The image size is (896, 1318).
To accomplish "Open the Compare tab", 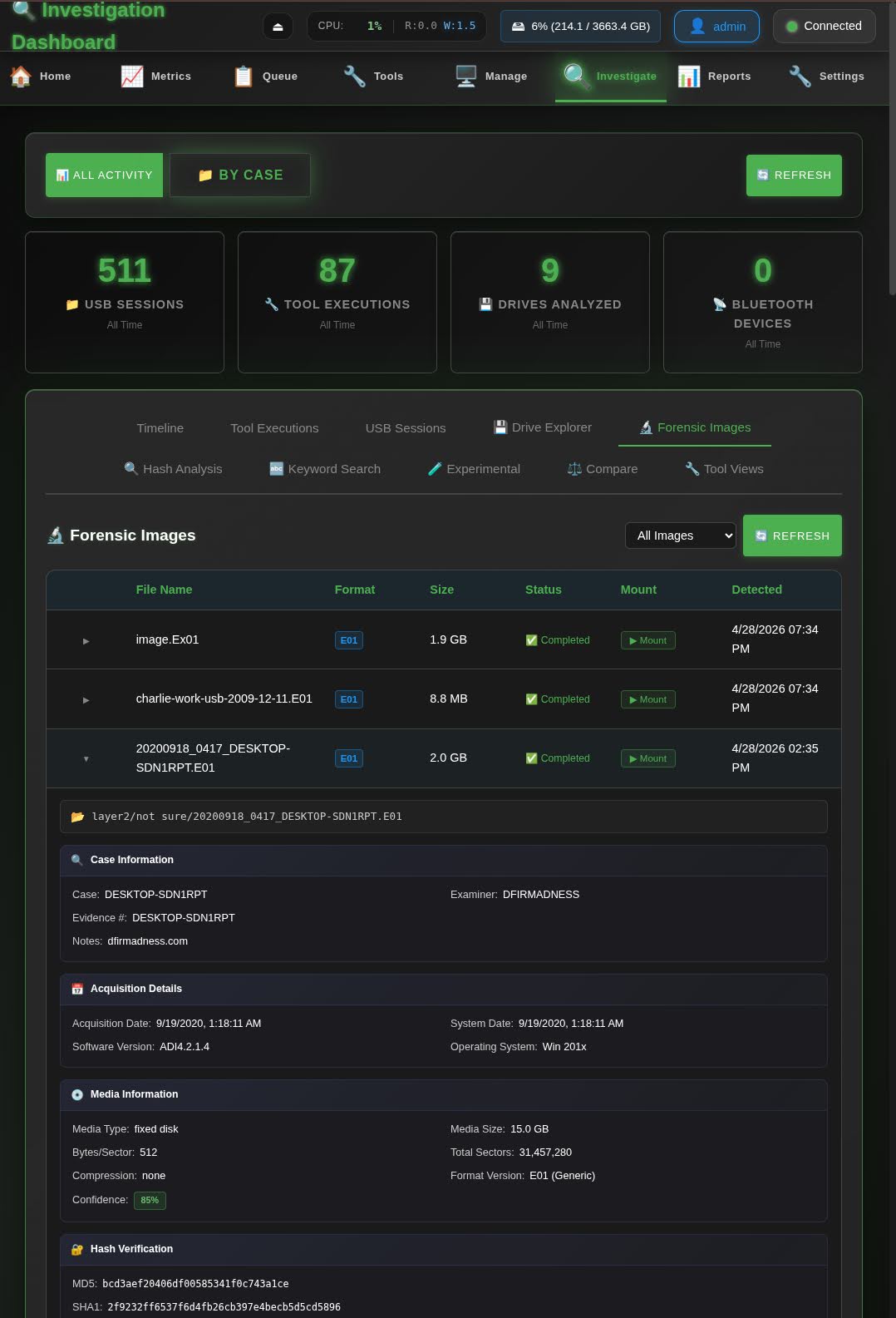I will [603, 469].
